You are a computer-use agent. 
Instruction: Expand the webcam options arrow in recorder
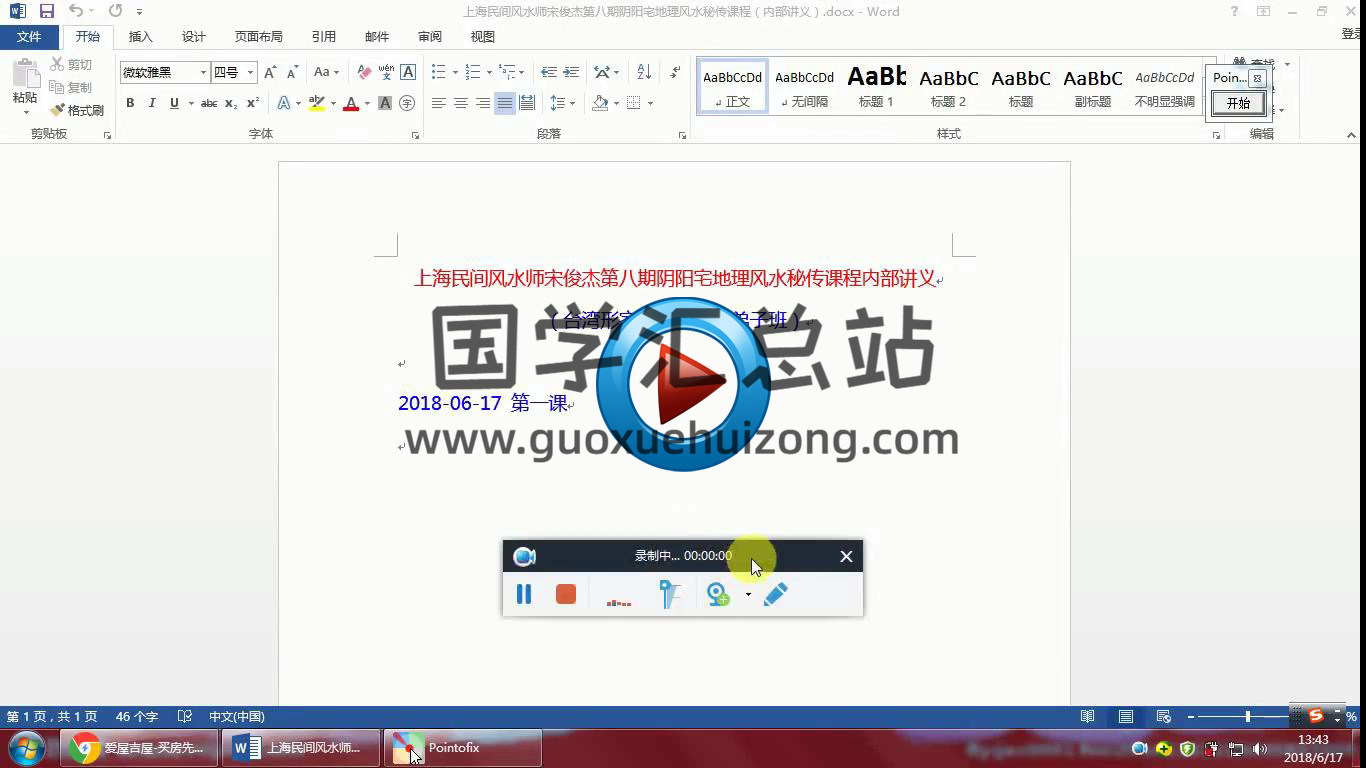pos(748,595)
